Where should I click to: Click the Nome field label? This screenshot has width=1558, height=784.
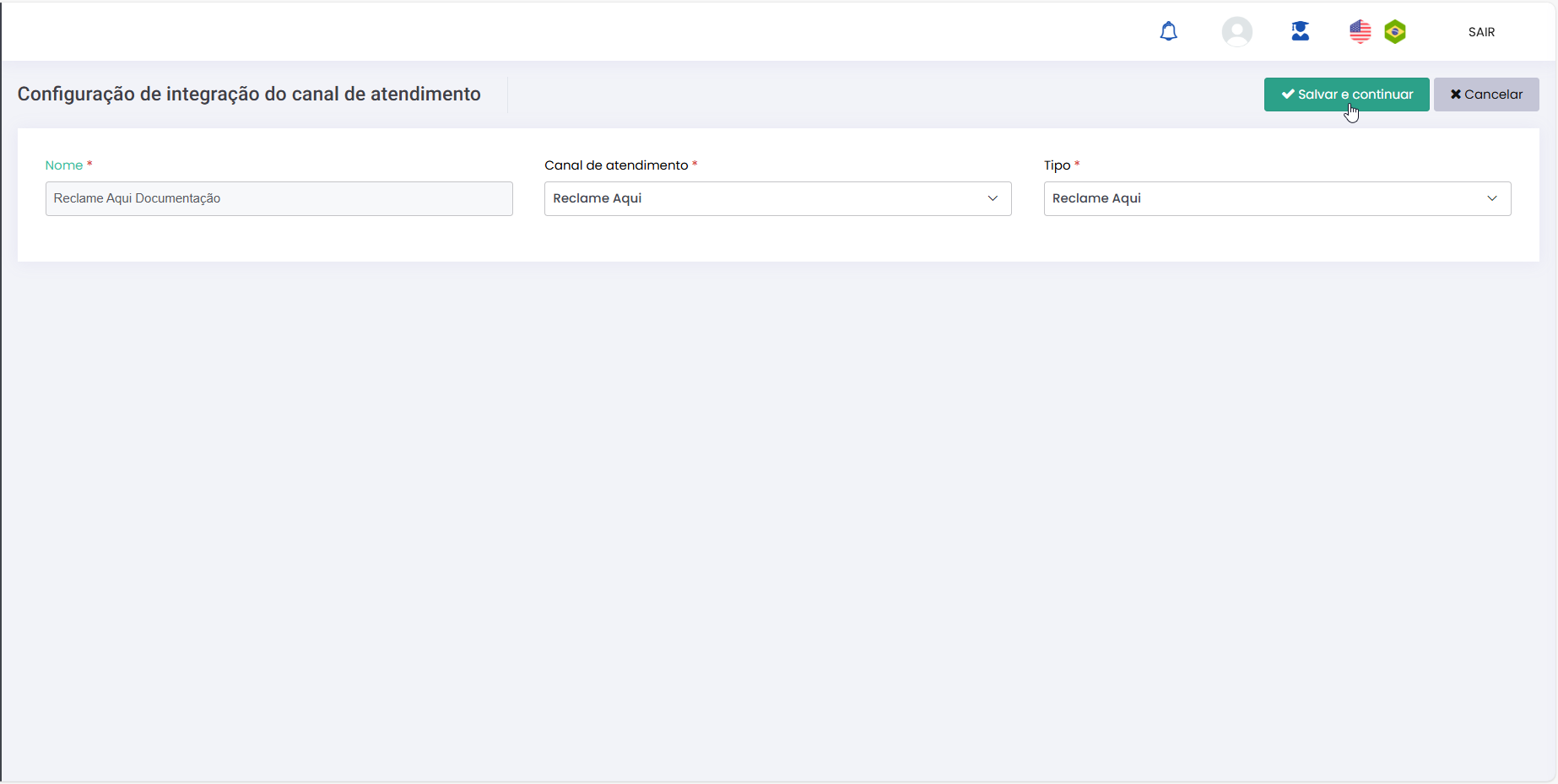point(64,165)
